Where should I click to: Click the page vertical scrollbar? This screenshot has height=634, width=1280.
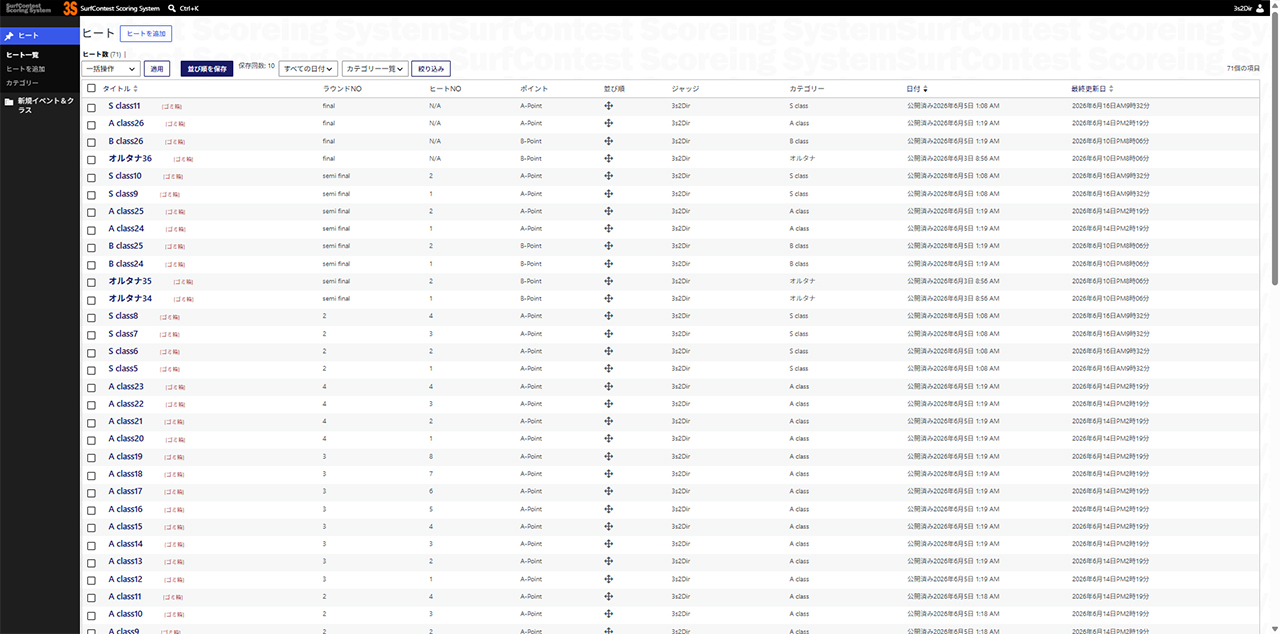coord(1274,150)
